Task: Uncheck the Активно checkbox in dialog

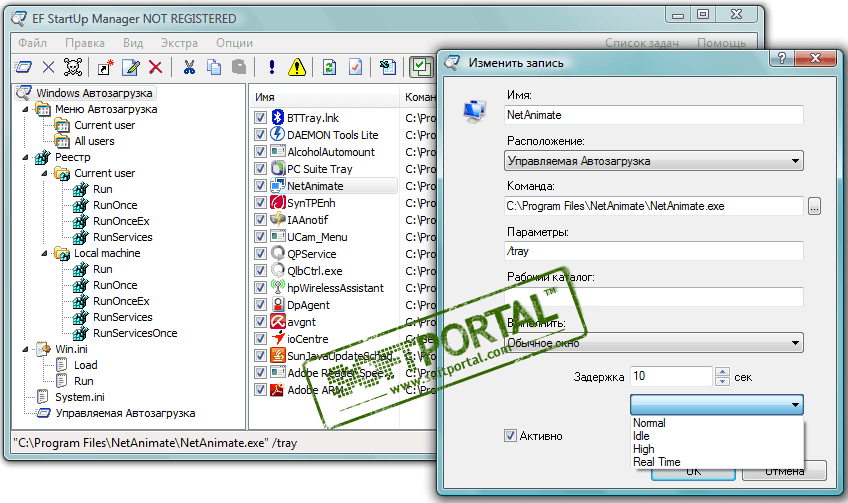Action: 510,435
